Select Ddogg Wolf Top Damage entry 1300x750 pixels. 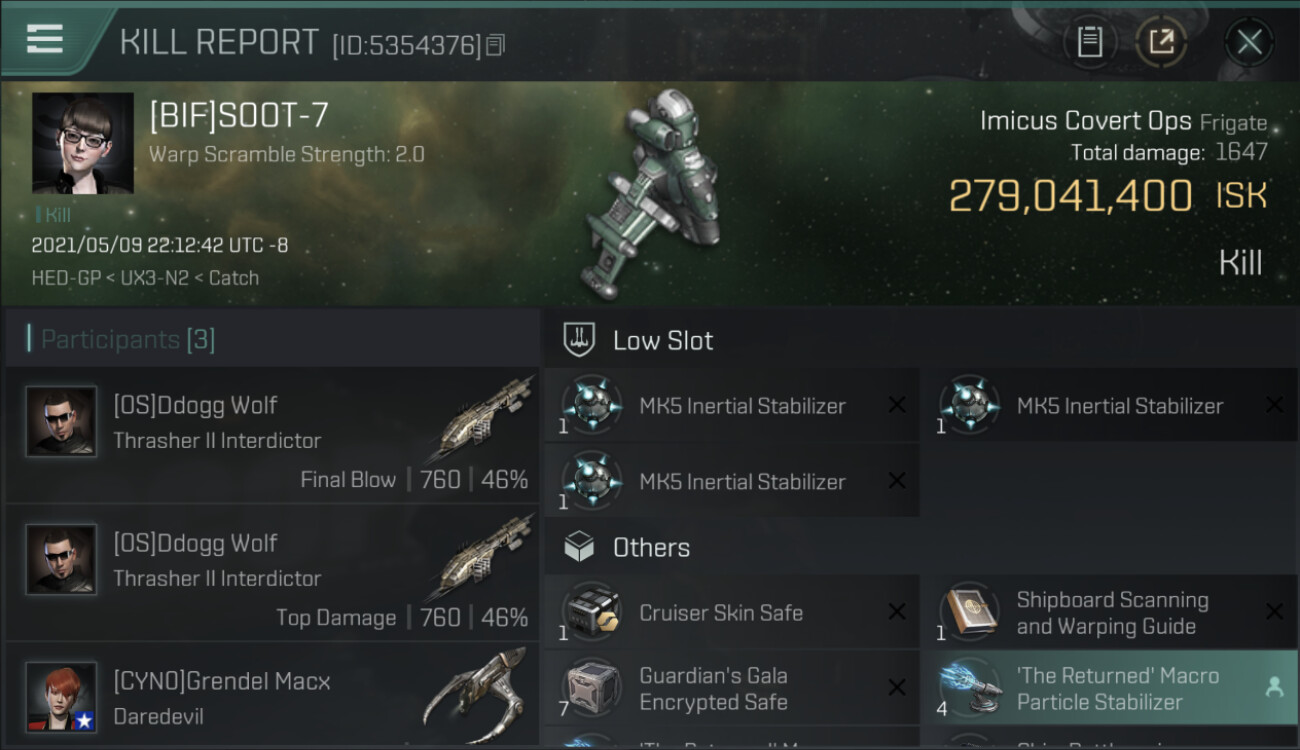[272, 572]
